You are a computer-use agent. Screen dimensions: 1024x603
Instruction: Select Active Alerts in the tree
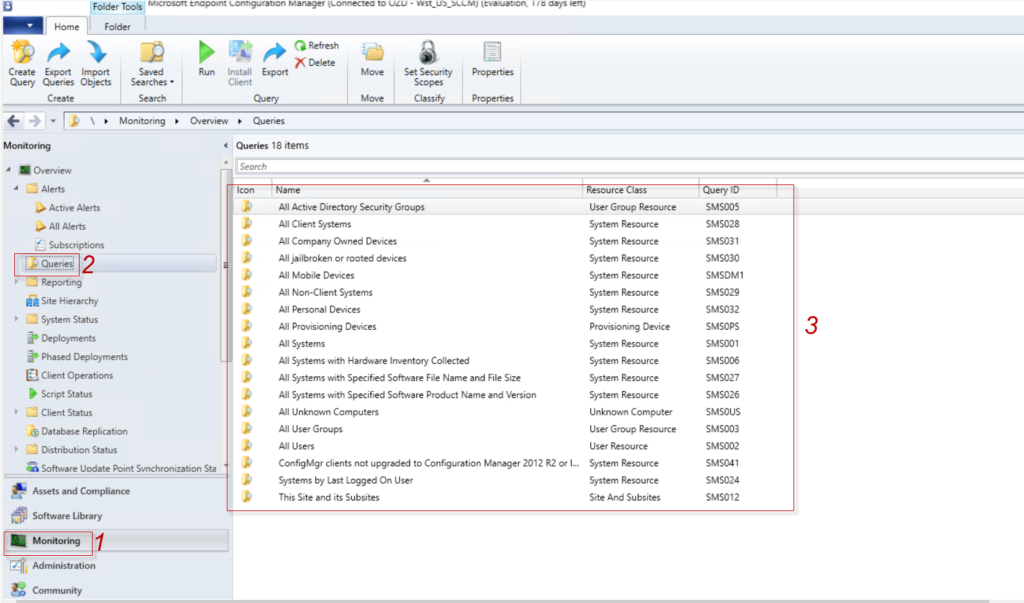(x=74, y=208)
